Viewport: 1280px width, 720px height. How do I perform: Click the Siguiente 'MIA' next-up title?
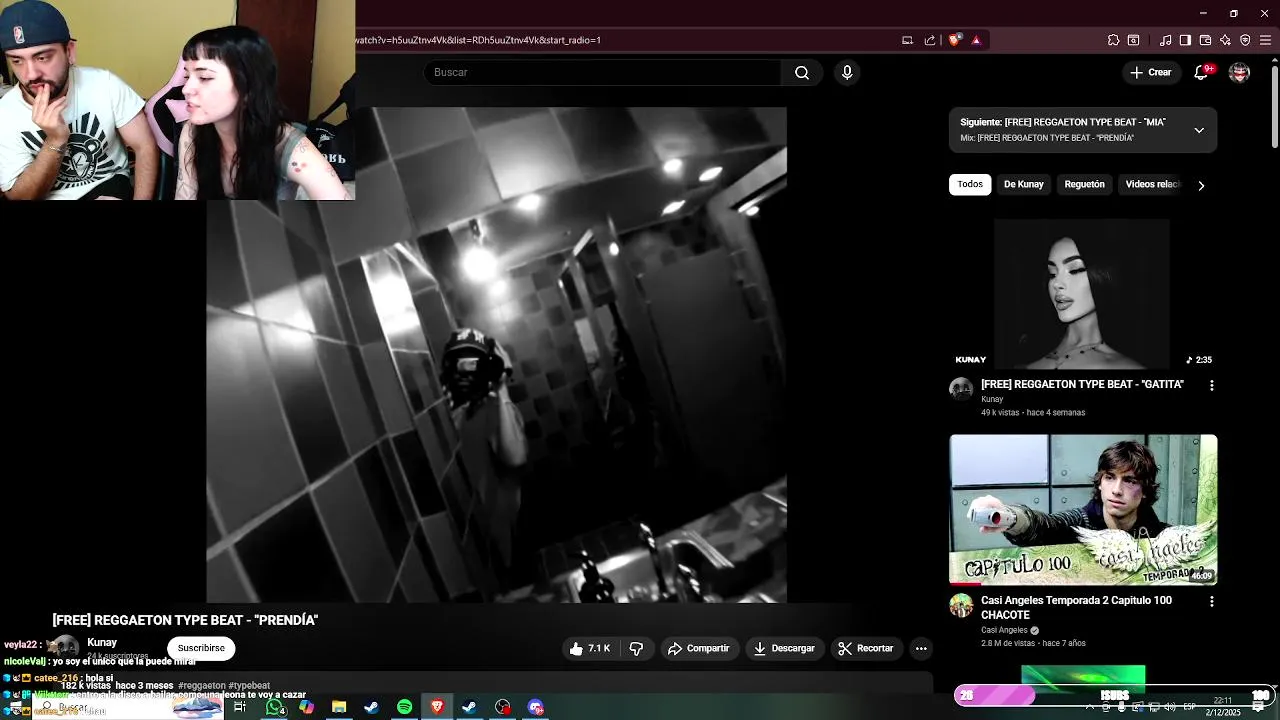coord(1063,122)
